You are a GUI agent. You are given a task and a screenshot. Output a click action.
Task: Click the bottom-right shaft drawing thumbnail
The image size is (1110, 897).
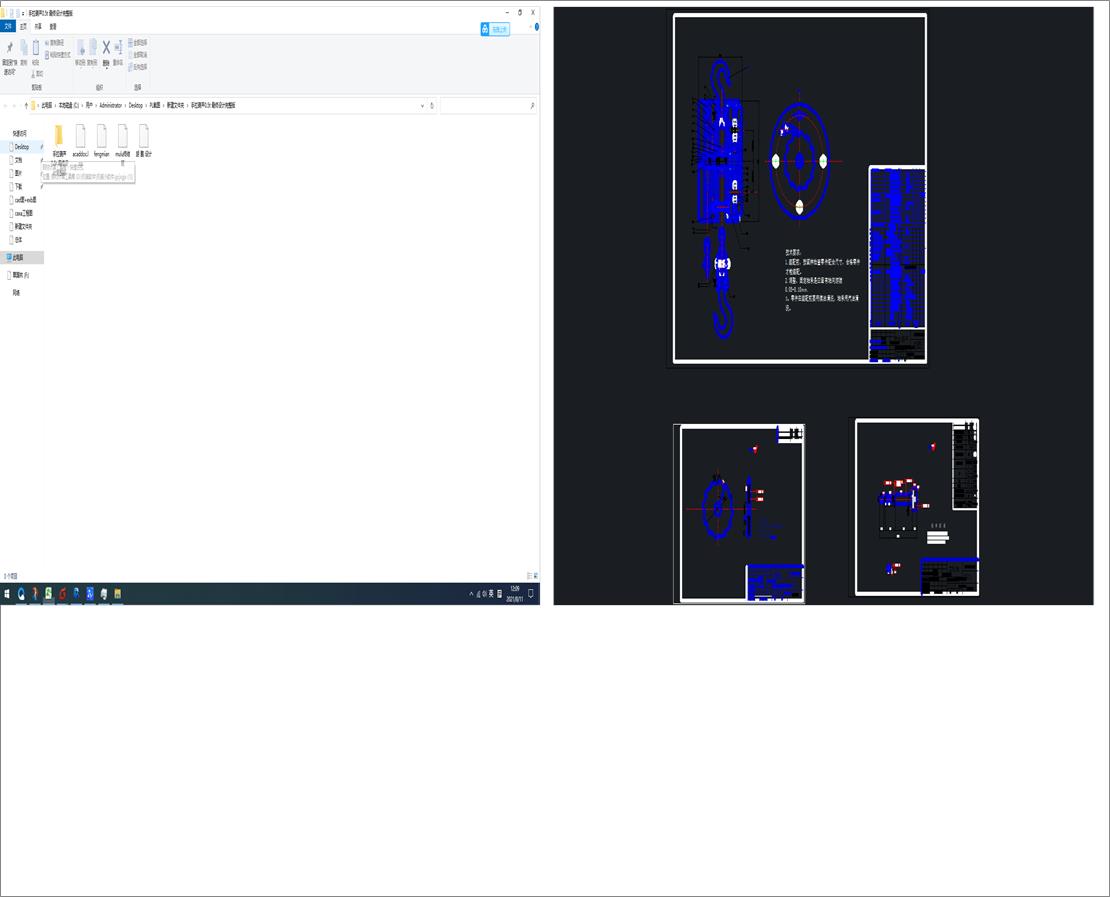coord(917,508)
